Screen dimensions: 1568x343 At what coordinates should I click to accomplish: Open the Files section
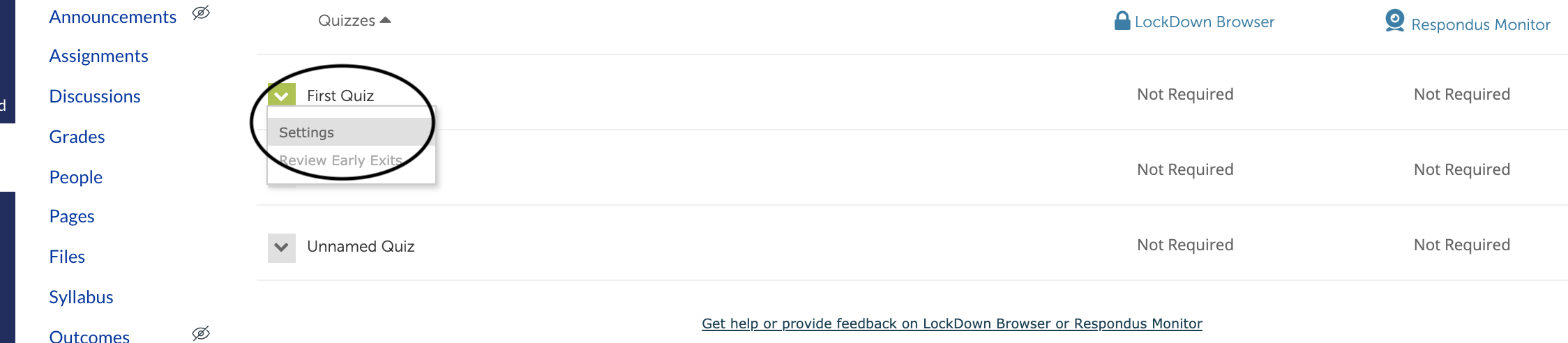[67, 257]
